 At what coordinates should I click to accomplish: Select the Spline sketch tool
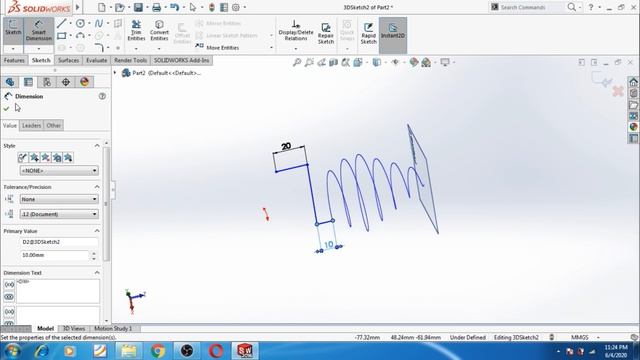click(x=99, y=23)
